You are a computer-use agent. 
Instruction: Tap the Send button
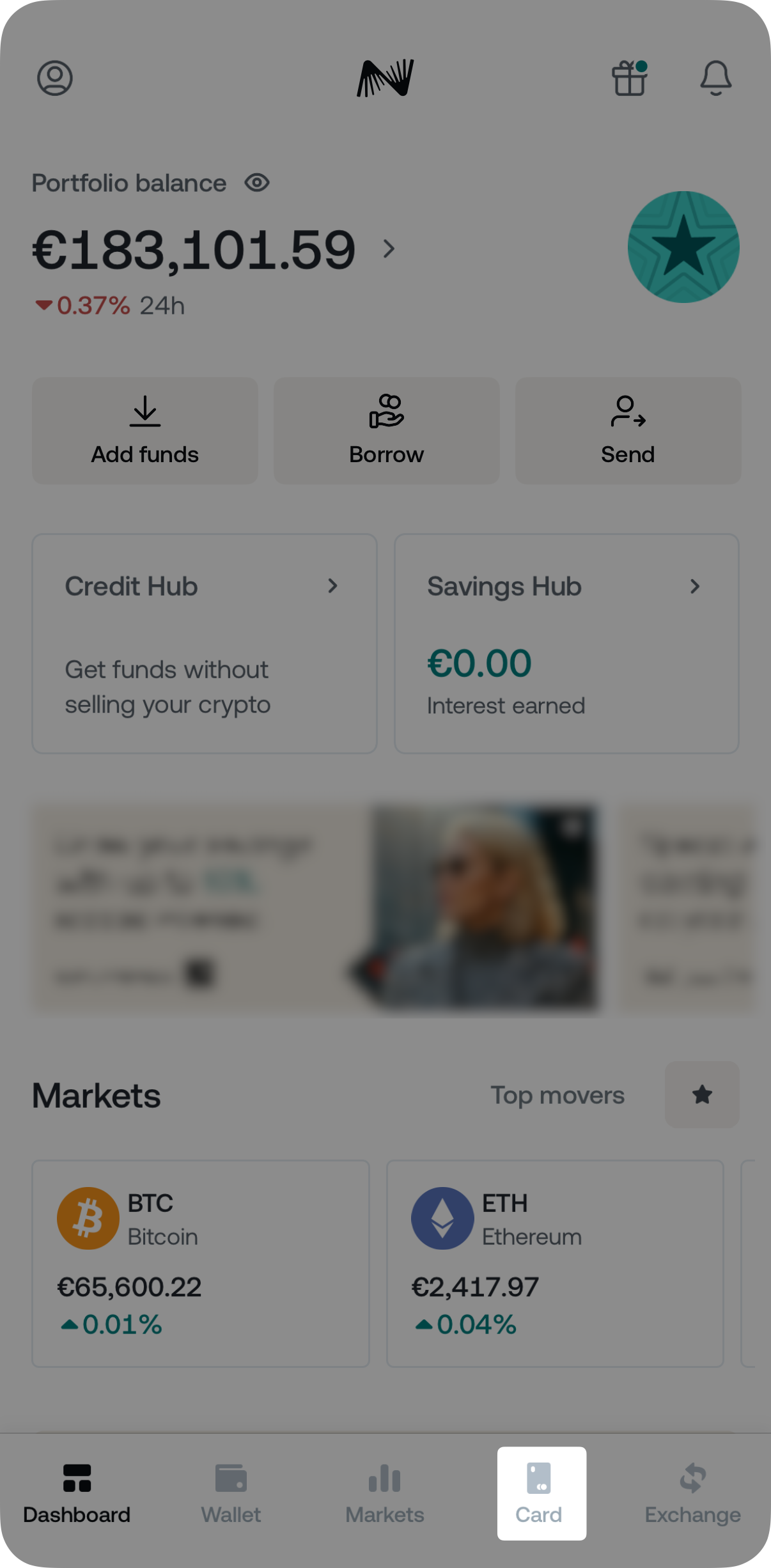628,430
